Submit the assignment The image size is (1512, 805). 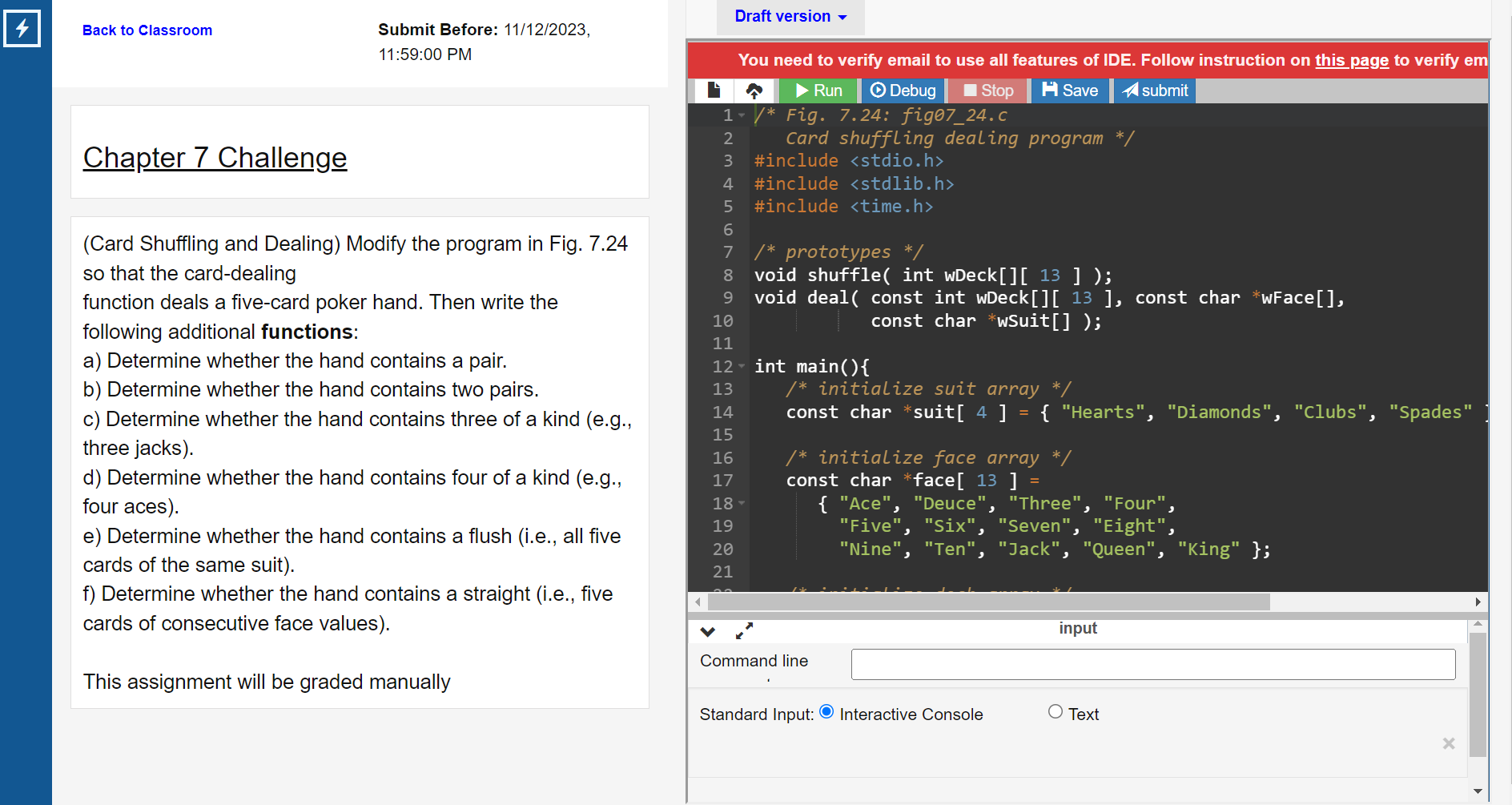pos(1155,91)
